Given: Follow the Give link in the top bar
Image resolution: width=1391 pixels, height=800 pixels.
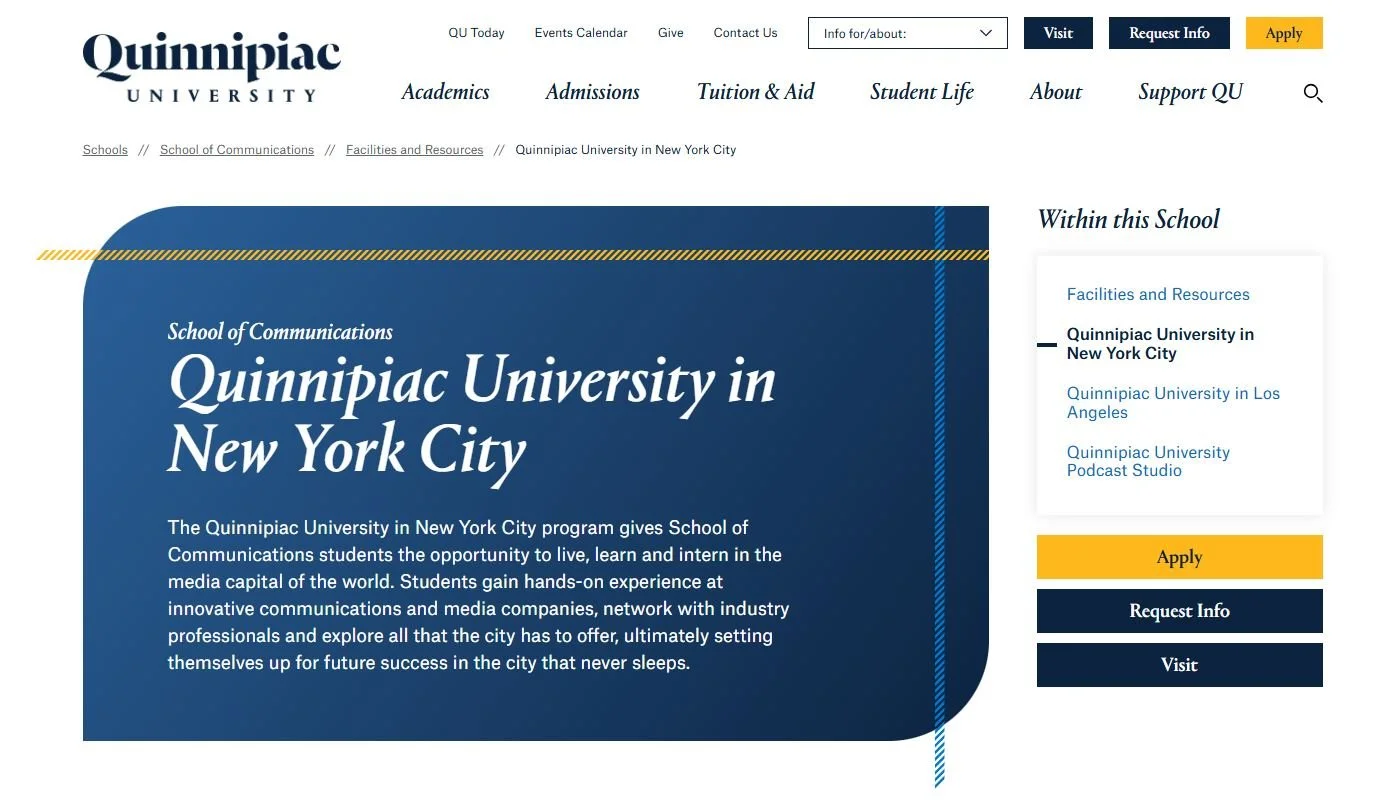Looking at the screenshot, I should tap(671, 33).
